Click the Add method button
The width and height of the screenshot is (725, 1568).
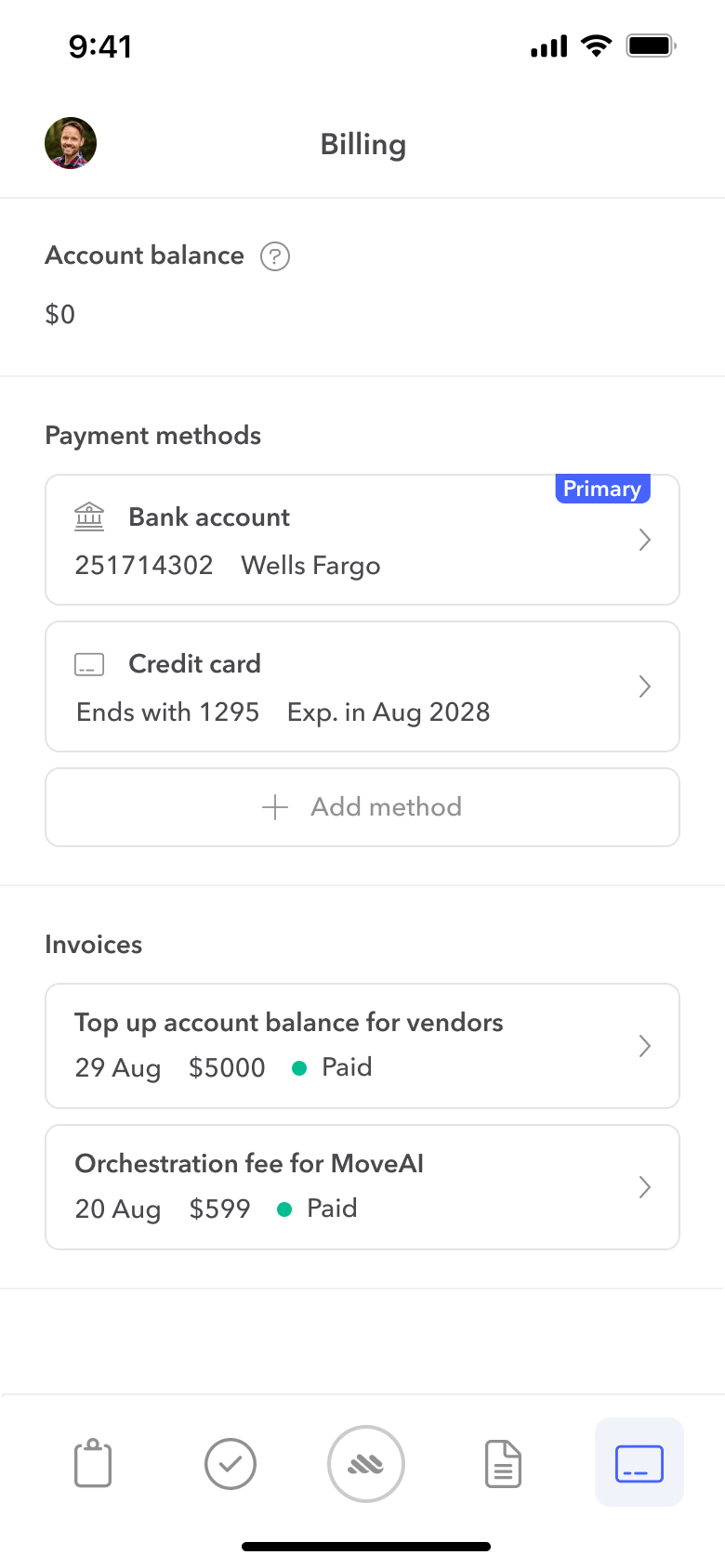(x=362, y=807)
